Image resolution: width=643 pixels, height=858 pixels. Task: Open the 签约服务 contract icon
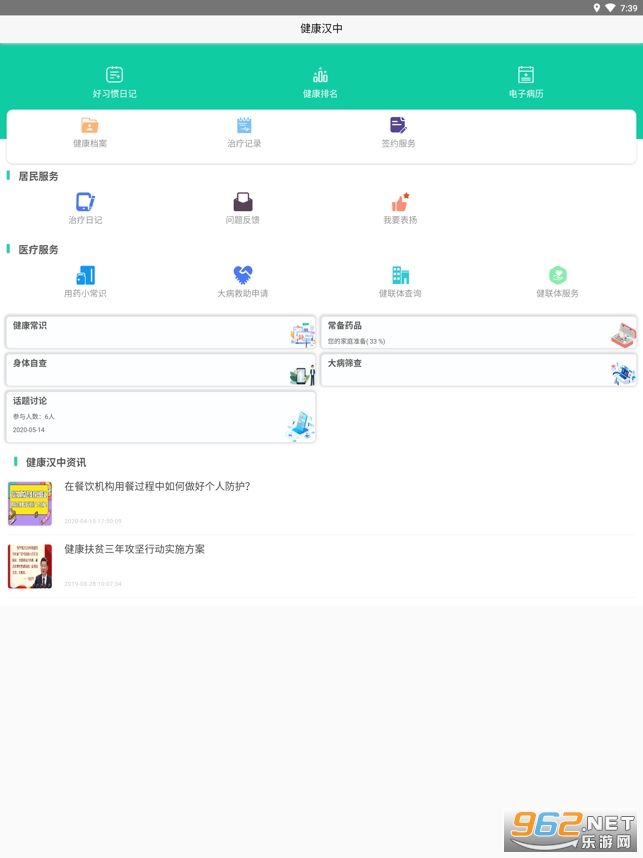tap(398, 125)
